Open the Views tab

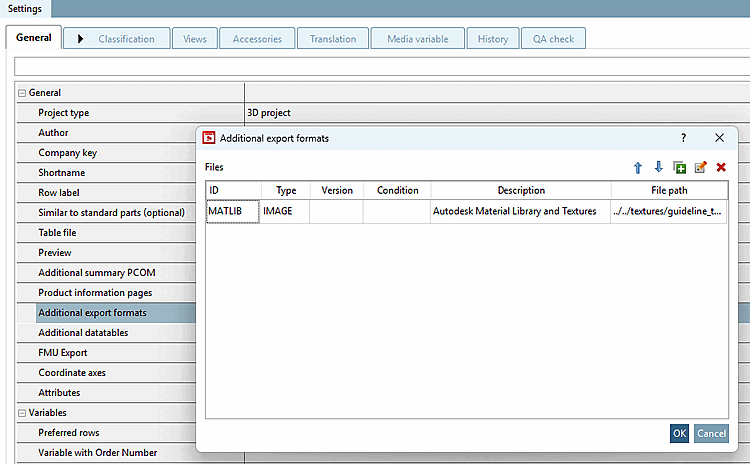point(195,39)
